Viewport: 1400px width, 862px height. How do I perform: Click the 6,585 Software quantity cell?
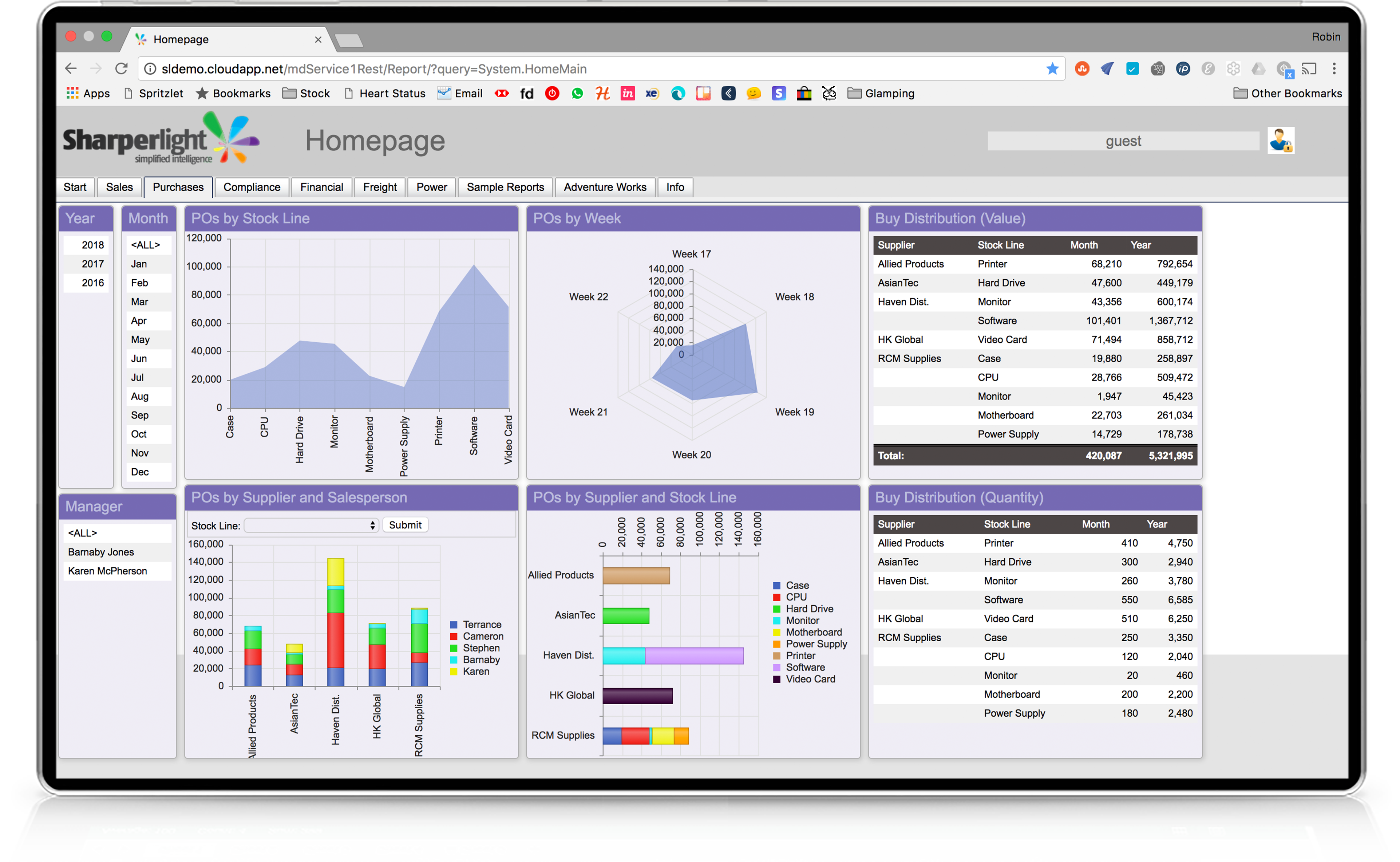[x=1179, y=600]
